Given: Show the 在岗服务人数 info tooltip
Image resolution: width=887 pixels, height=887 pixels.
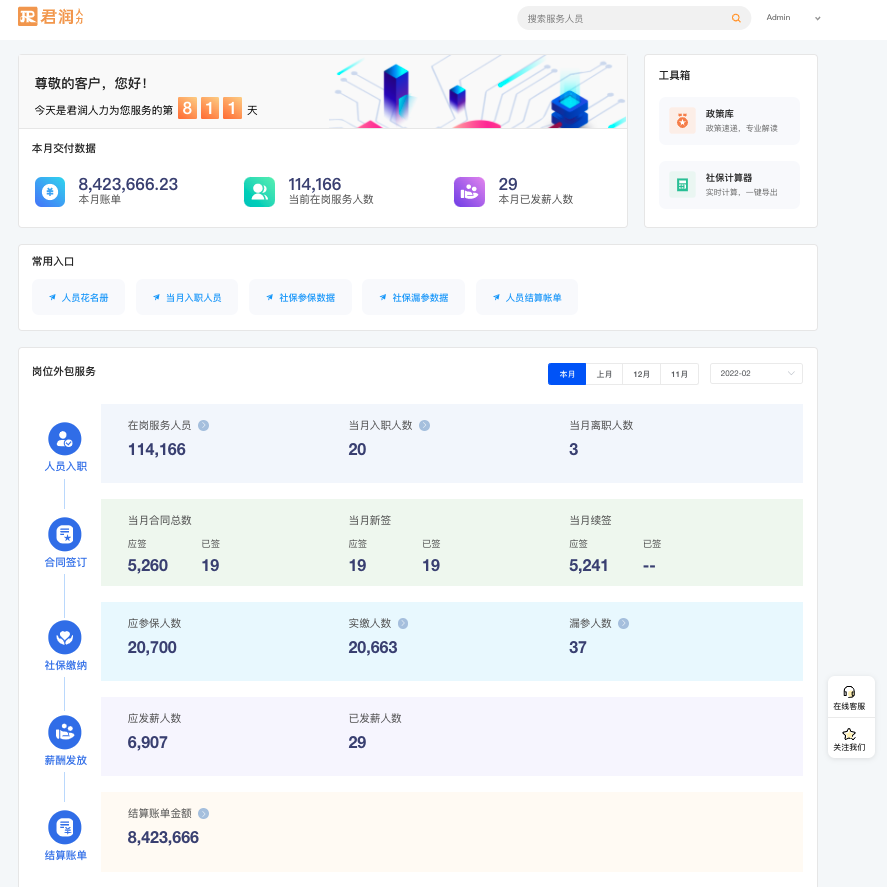Looking at the screenshot, I should (203, 425).
